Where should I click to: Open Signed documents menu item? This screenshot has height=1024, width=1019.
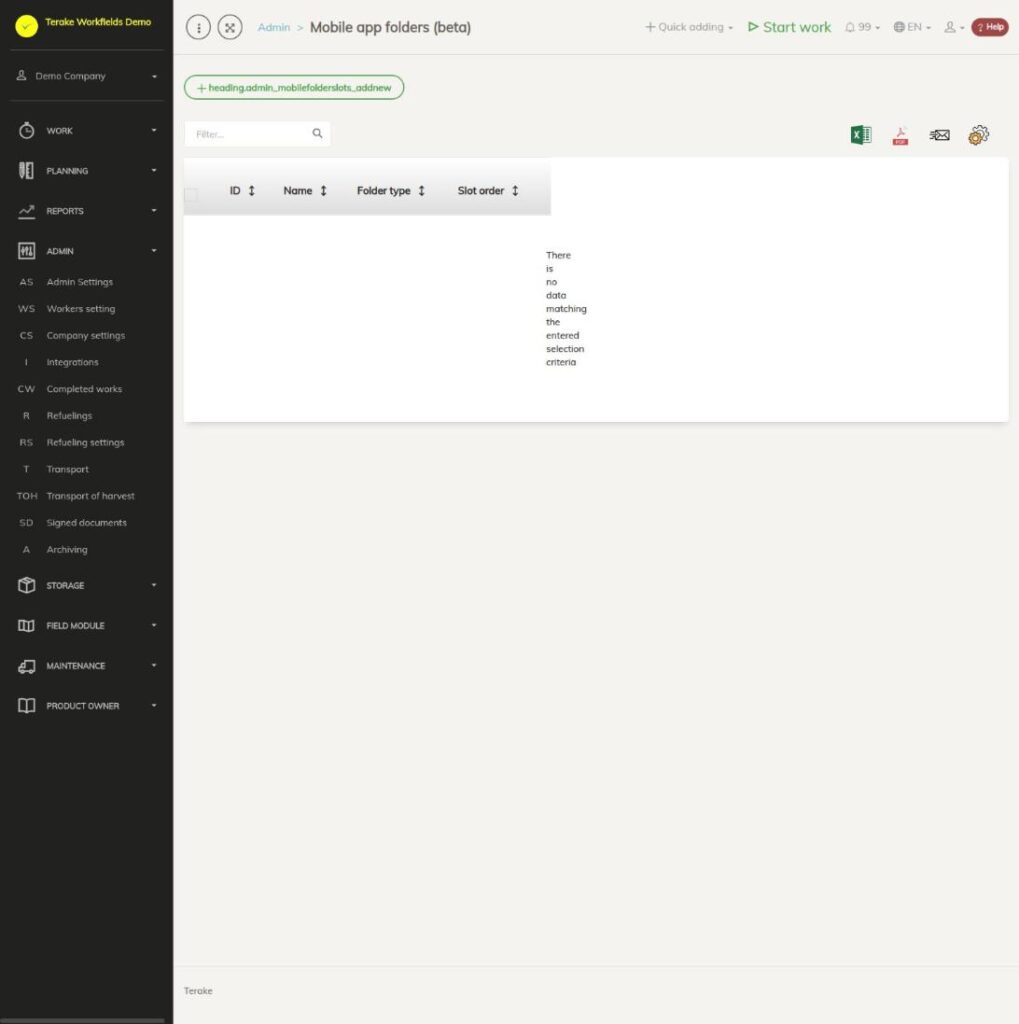point(86,522)
